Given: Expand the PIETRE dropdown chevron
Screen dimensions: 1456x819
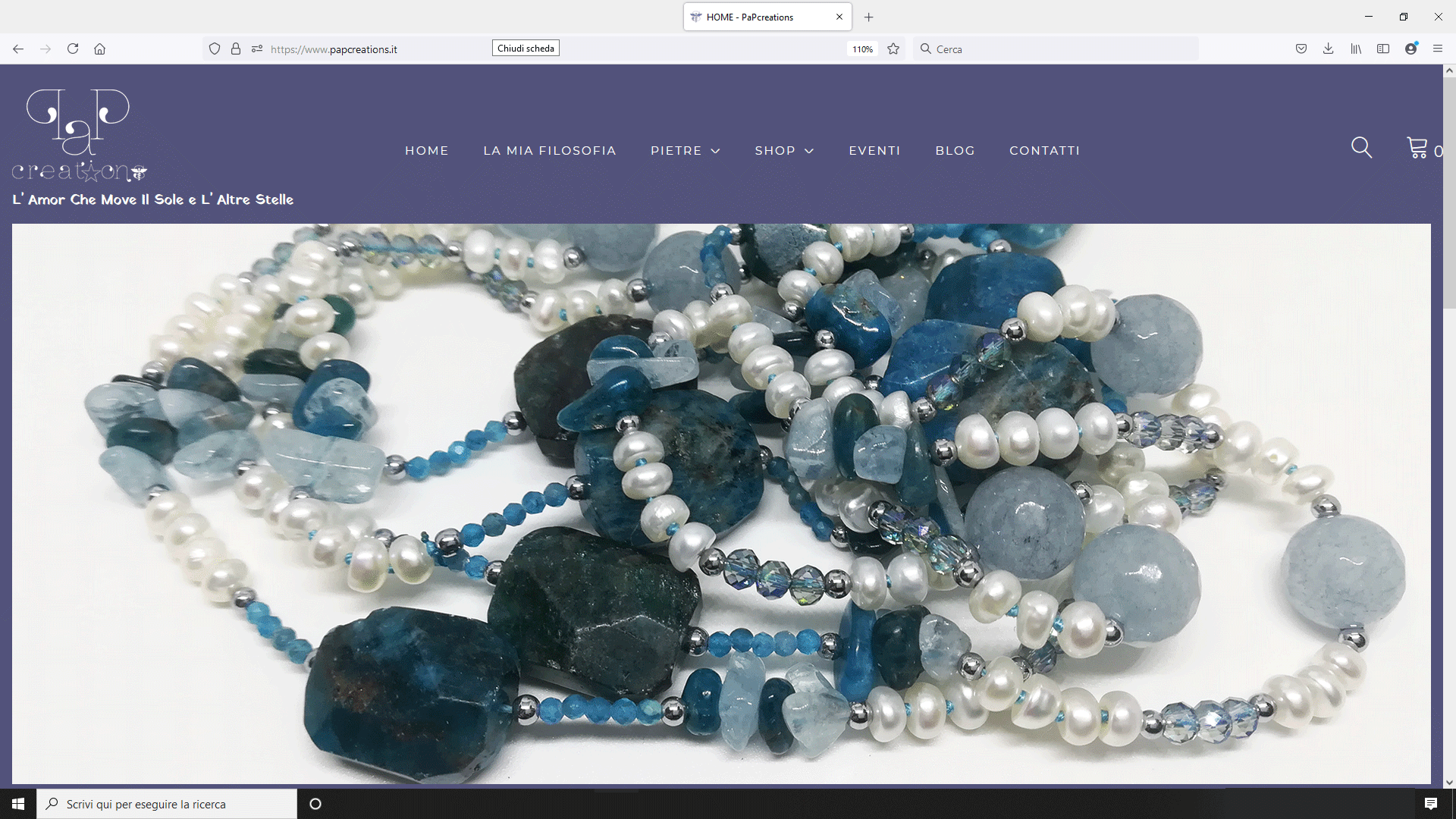Looking at the screenshot, I should [715, 152].
